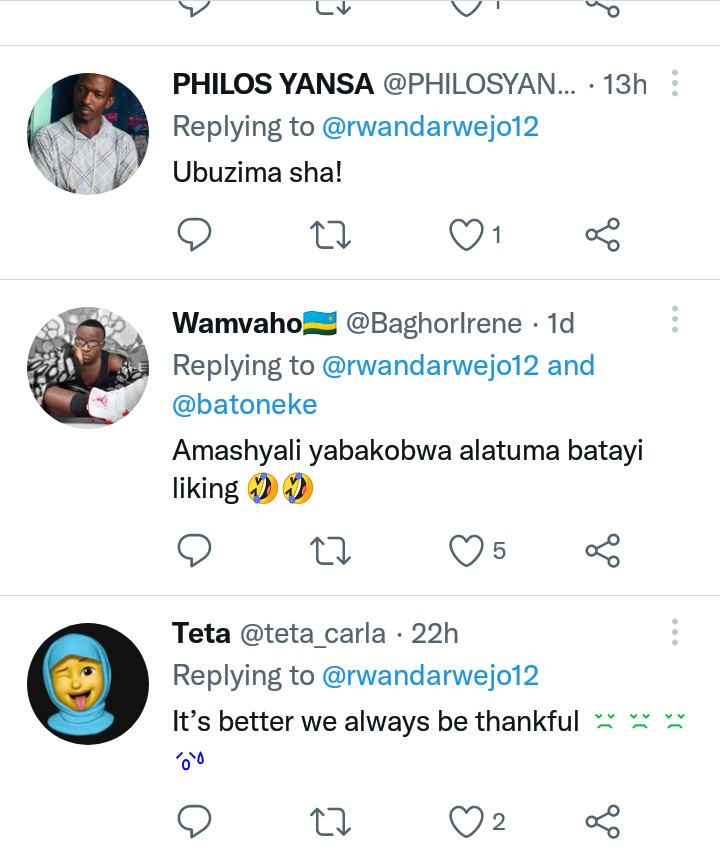Reply to Teta's tweet
Viewport: 720px width, 864px height.
(x=195, y=821)
